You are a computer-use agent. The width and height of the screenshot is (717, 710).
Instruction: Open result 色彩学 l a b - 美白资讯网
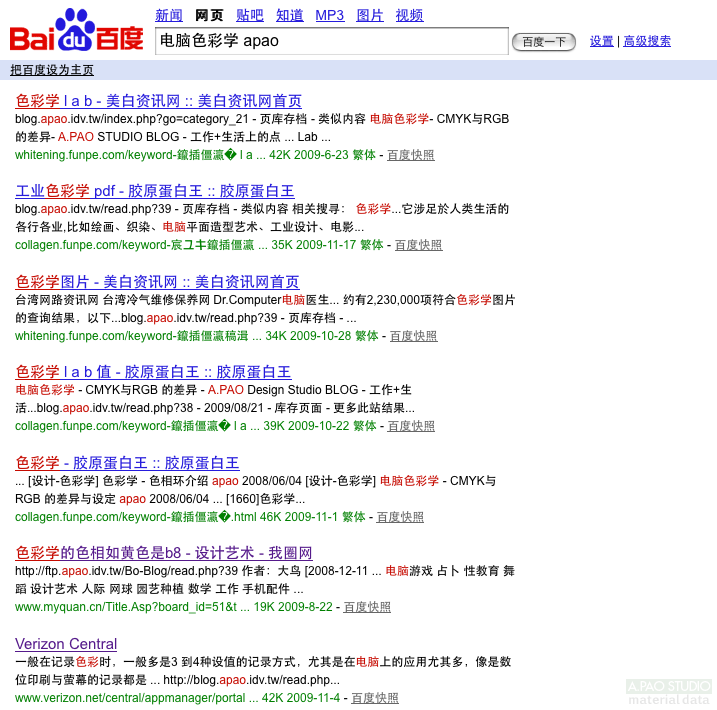click(x=158, y=101)
